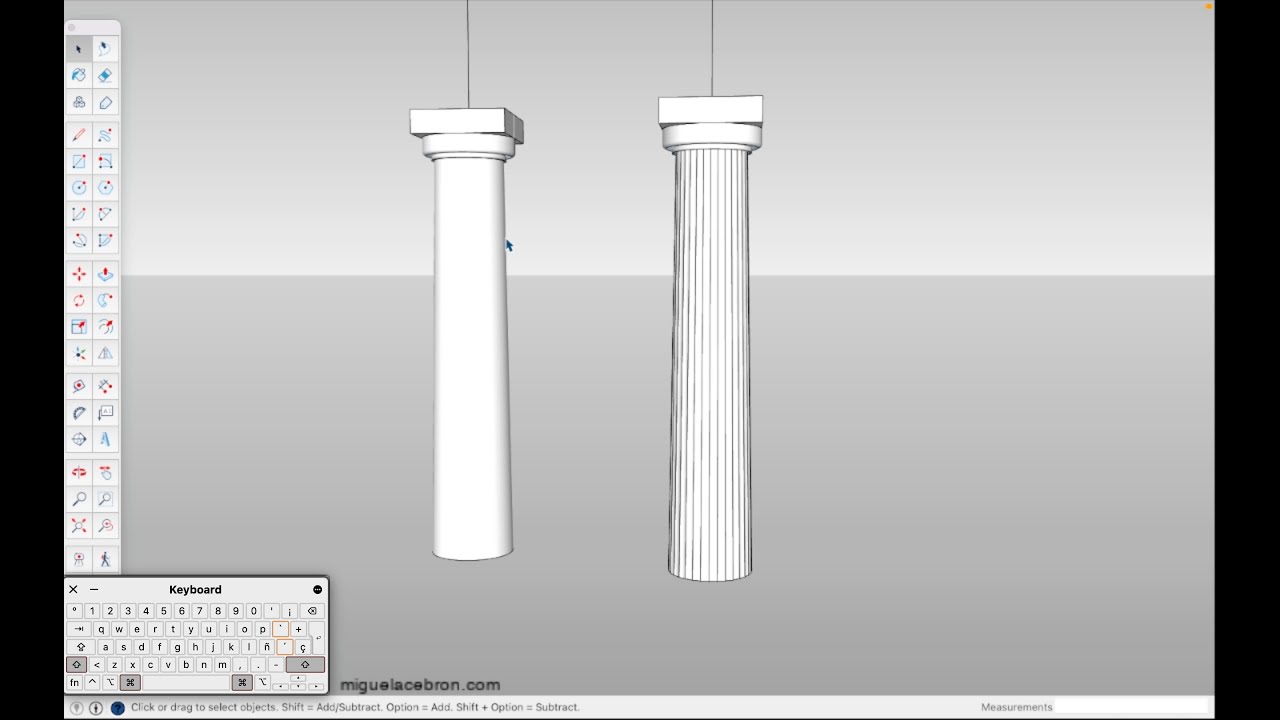Toggle the left Command key on keyboard viewer
The height and width of the screenshot is (720, 1280).
[129, 683]
